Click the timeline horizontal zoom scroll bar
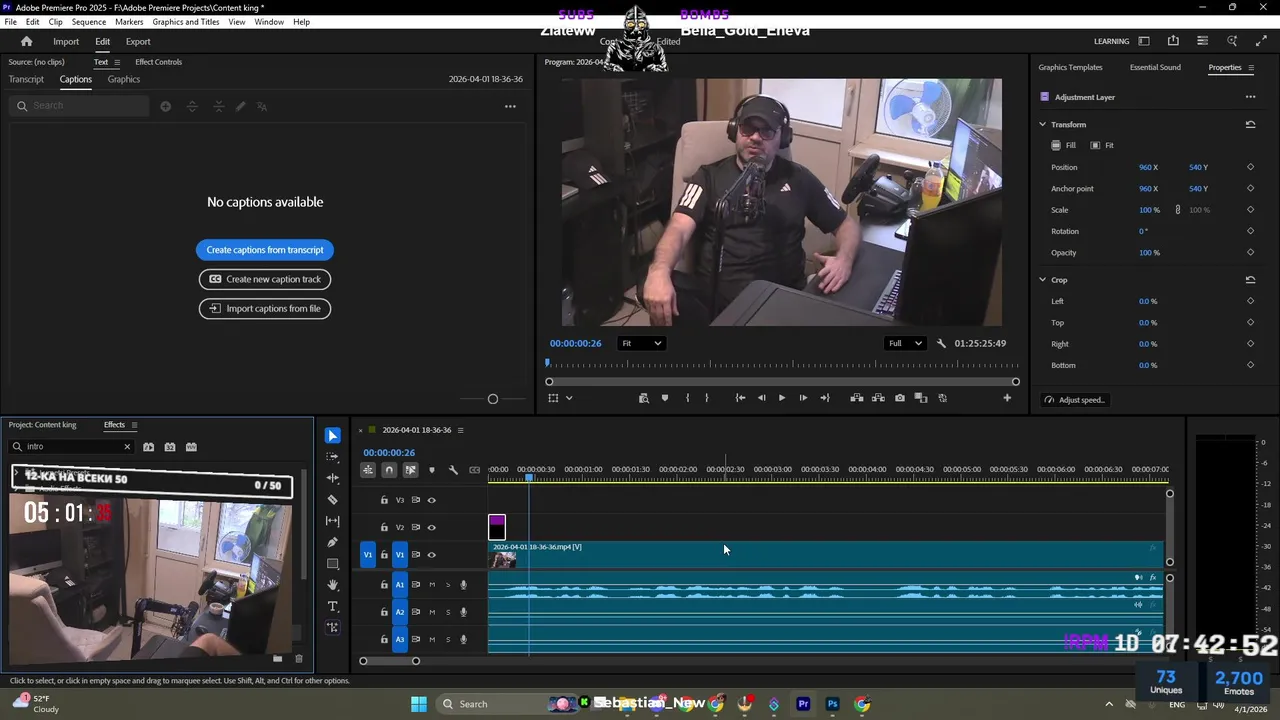This screenshot has height=720, width=1280. [389, 661]
